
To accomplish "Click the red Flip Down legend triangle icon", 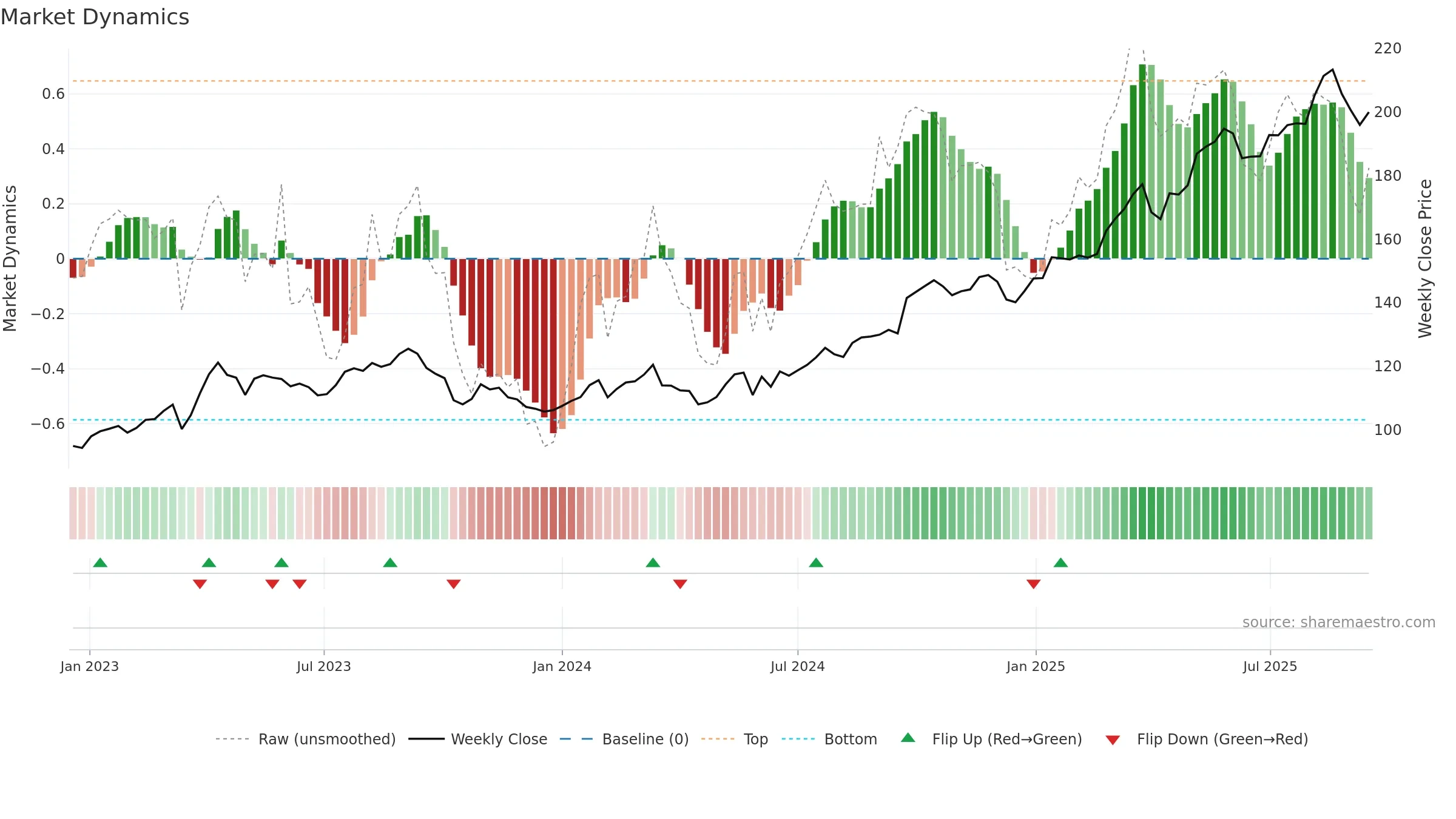I will [x=1113, y=740].
